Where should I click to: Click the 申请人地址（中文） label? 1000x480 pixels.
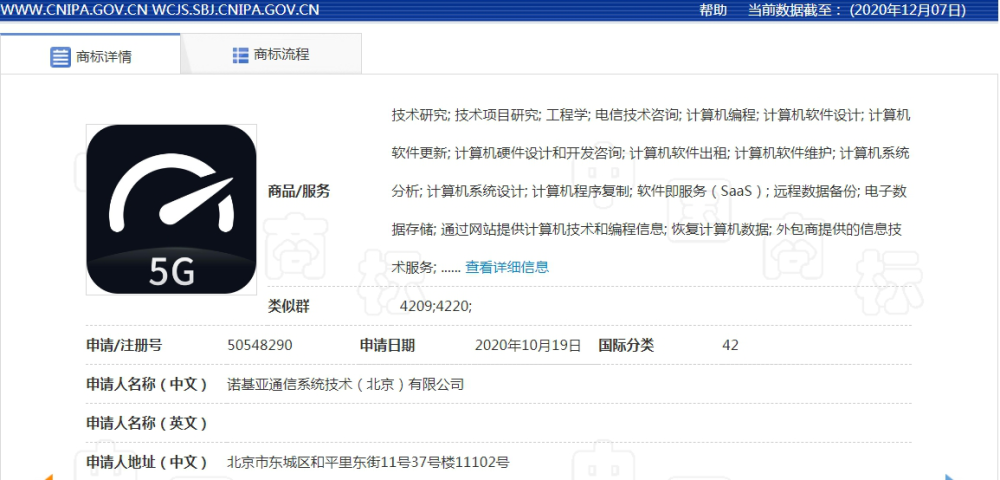147,462
